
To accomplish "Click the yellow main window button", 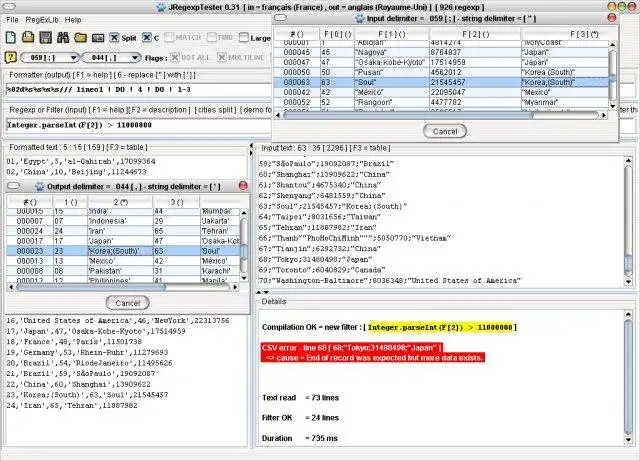I will [612, 7].
